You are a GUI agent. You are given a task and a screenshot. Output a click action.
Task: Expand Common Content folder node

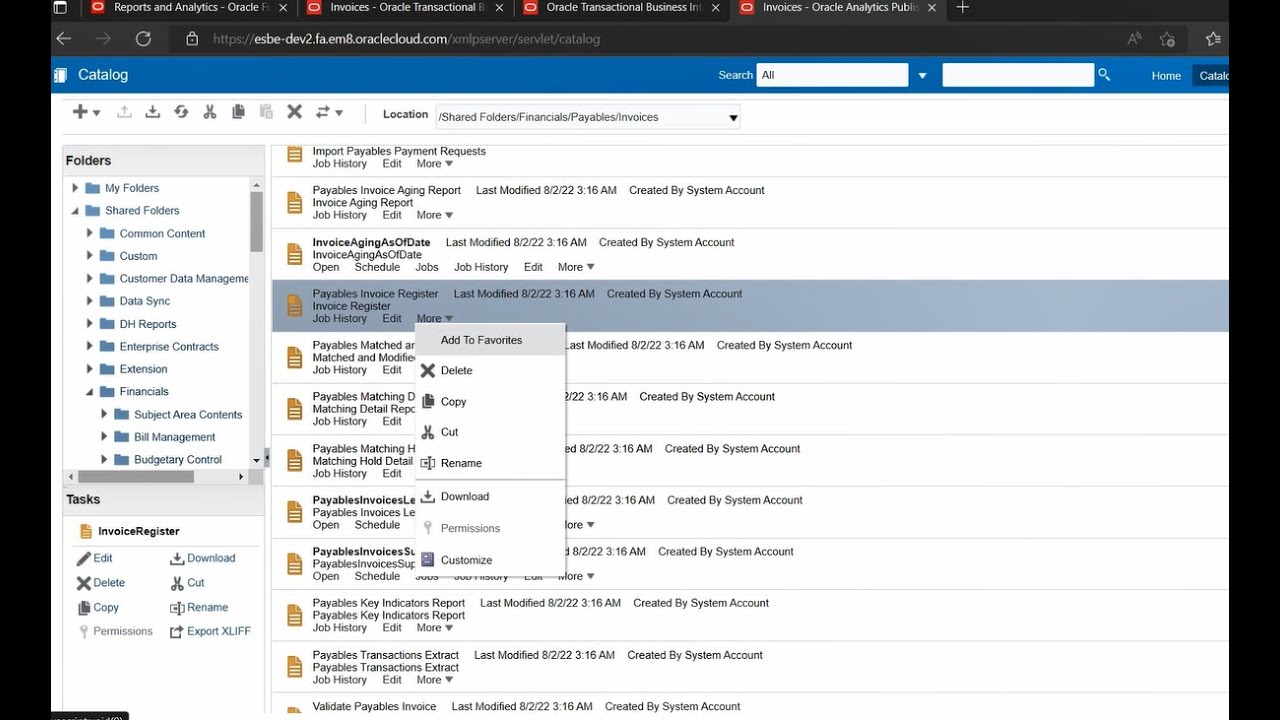[89, 233]
